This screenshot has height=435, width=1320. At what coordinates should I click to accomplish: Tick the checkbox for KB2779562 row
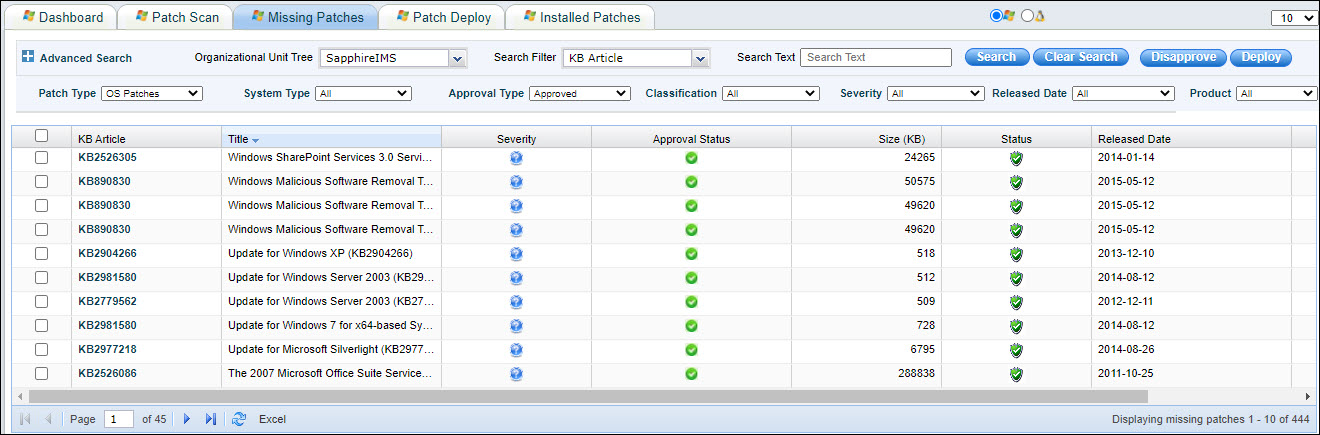pyautogui.click(x=41, y=301)
